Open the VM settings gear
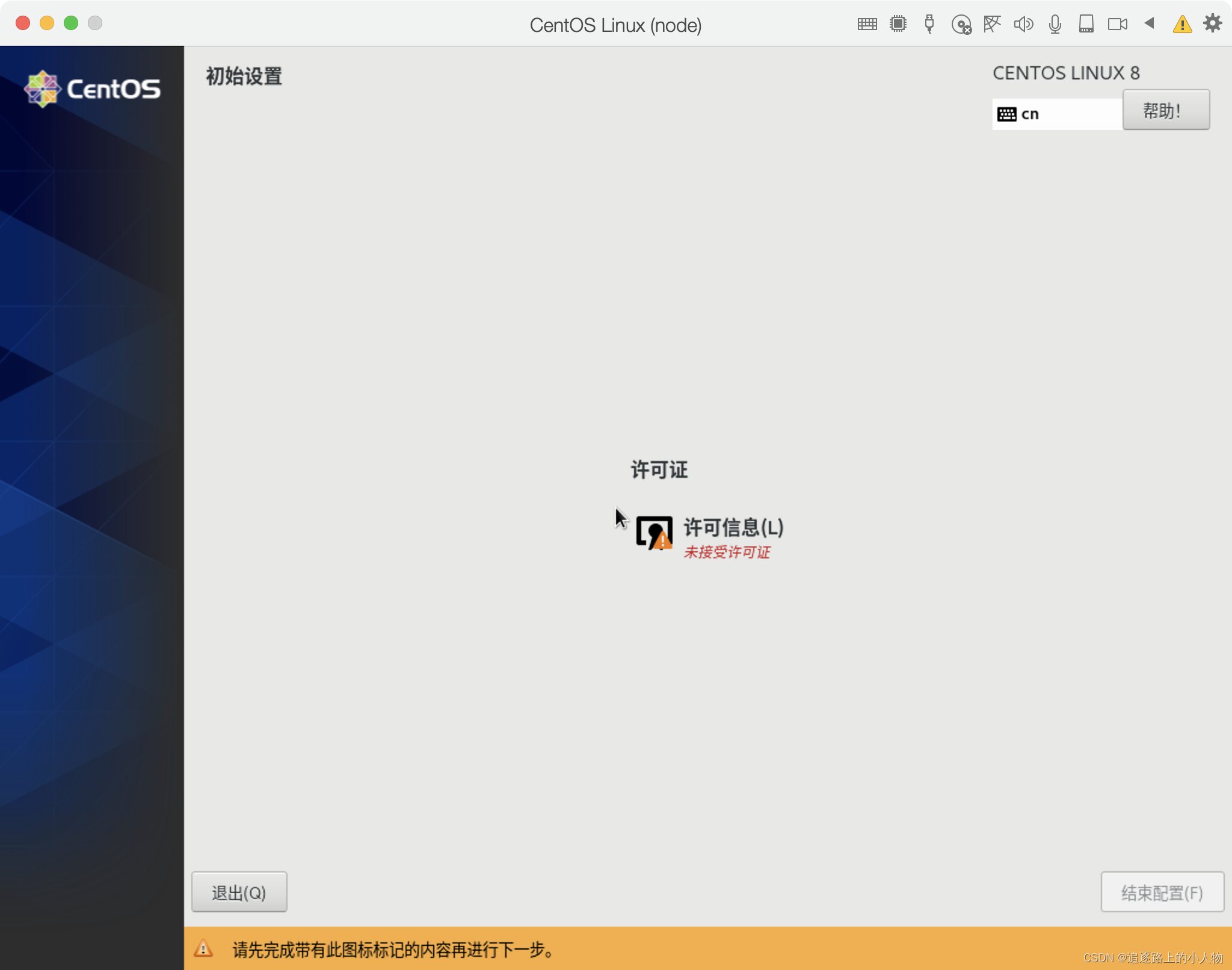Viewport: 1232px width, 970px height. tap(1212, 23)
